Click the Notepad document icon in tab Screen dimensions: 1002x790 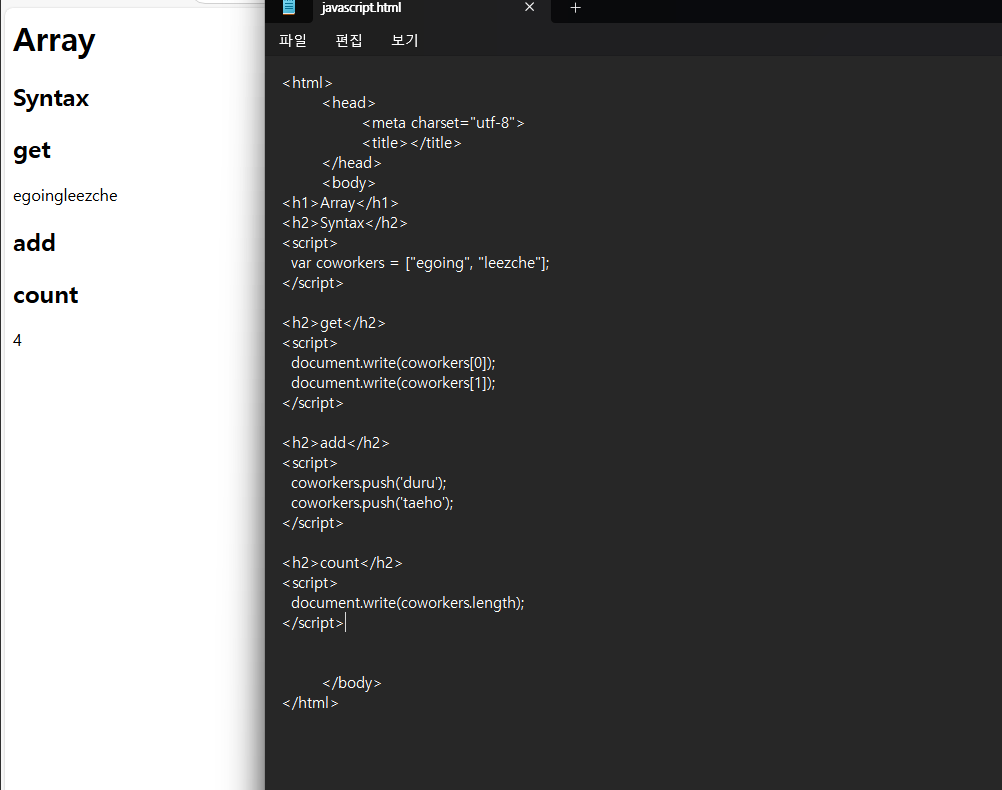point(289,7)
